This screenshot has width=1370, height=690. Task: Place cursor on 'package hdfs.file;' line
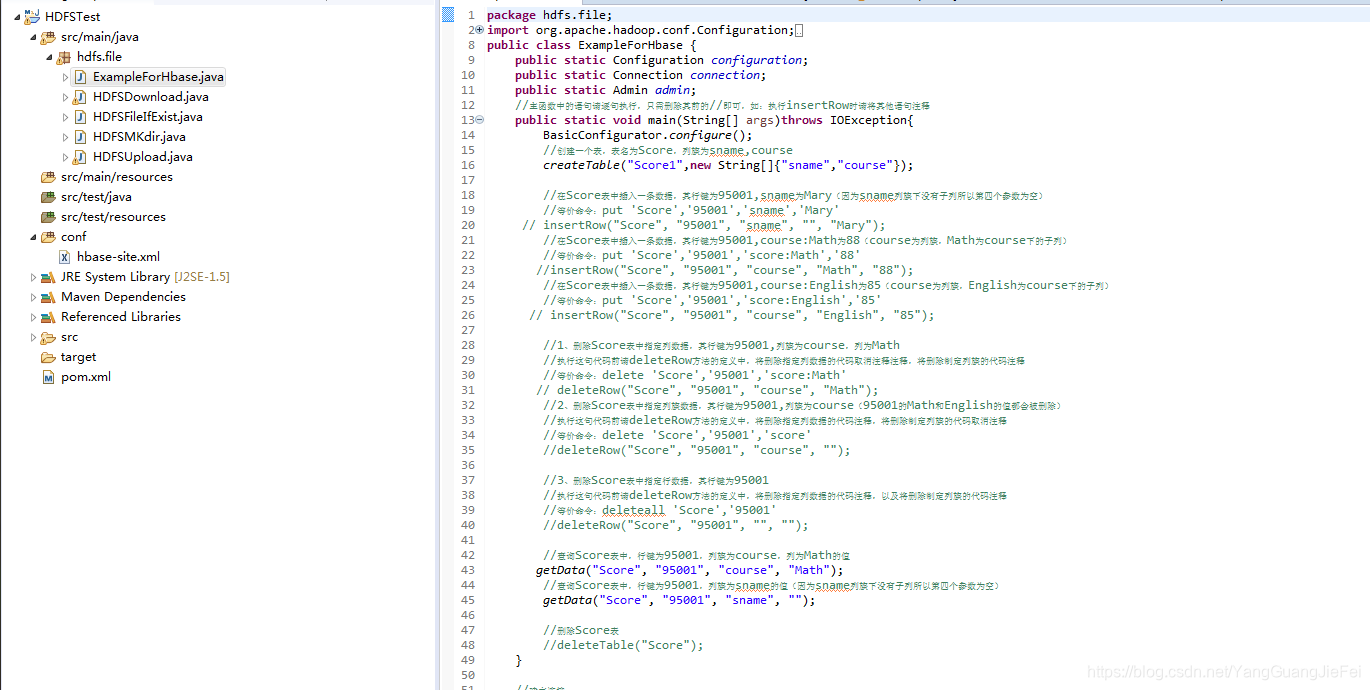tap(549, 15)
